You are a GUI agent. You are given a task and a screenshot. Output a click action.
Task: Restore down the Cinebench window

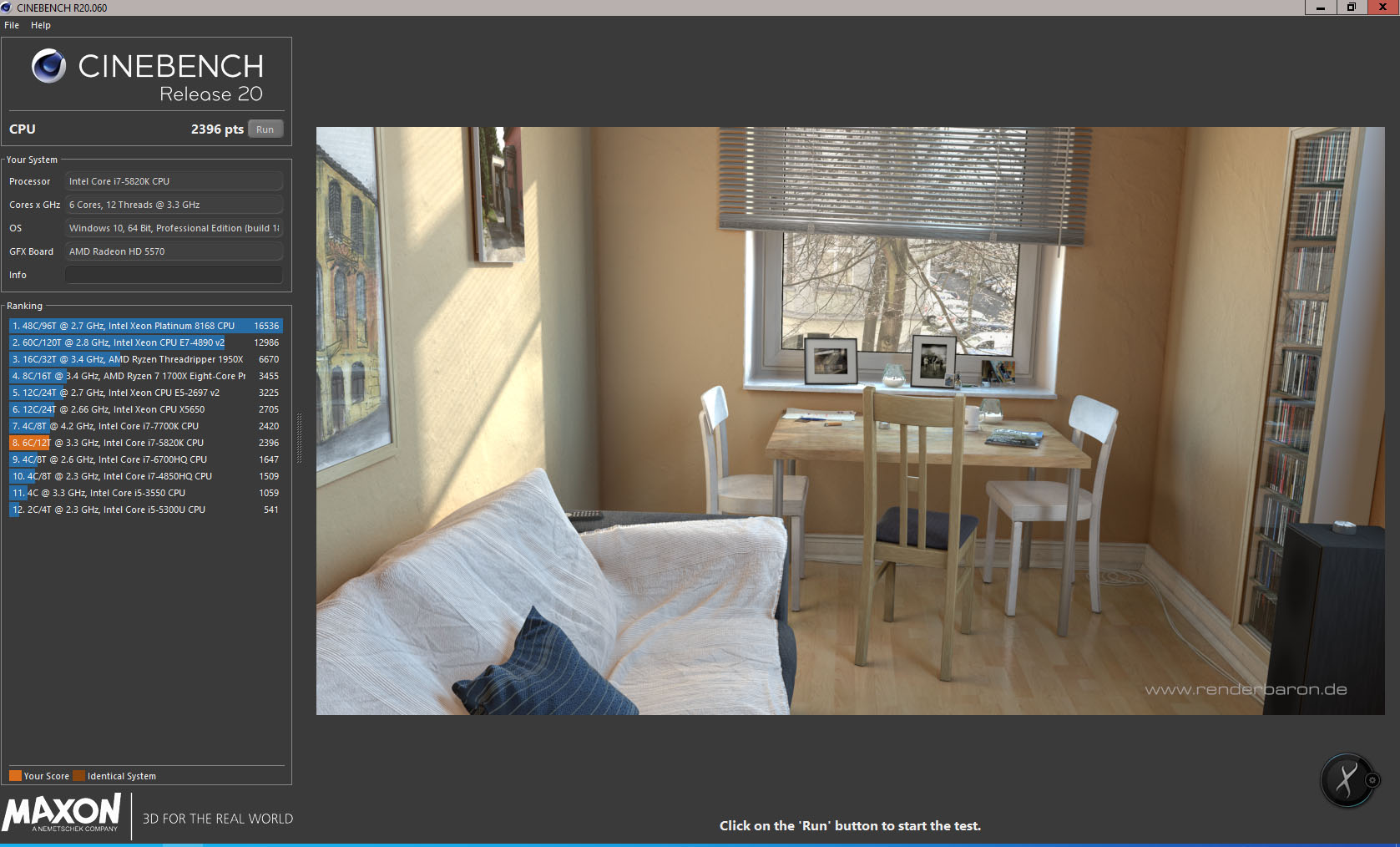(x=1351, y=8)
